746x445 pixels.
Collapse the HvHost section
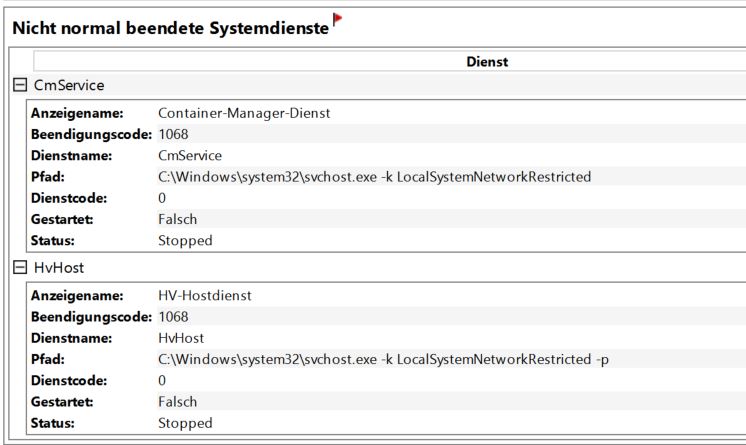click(x=20, y=267)
